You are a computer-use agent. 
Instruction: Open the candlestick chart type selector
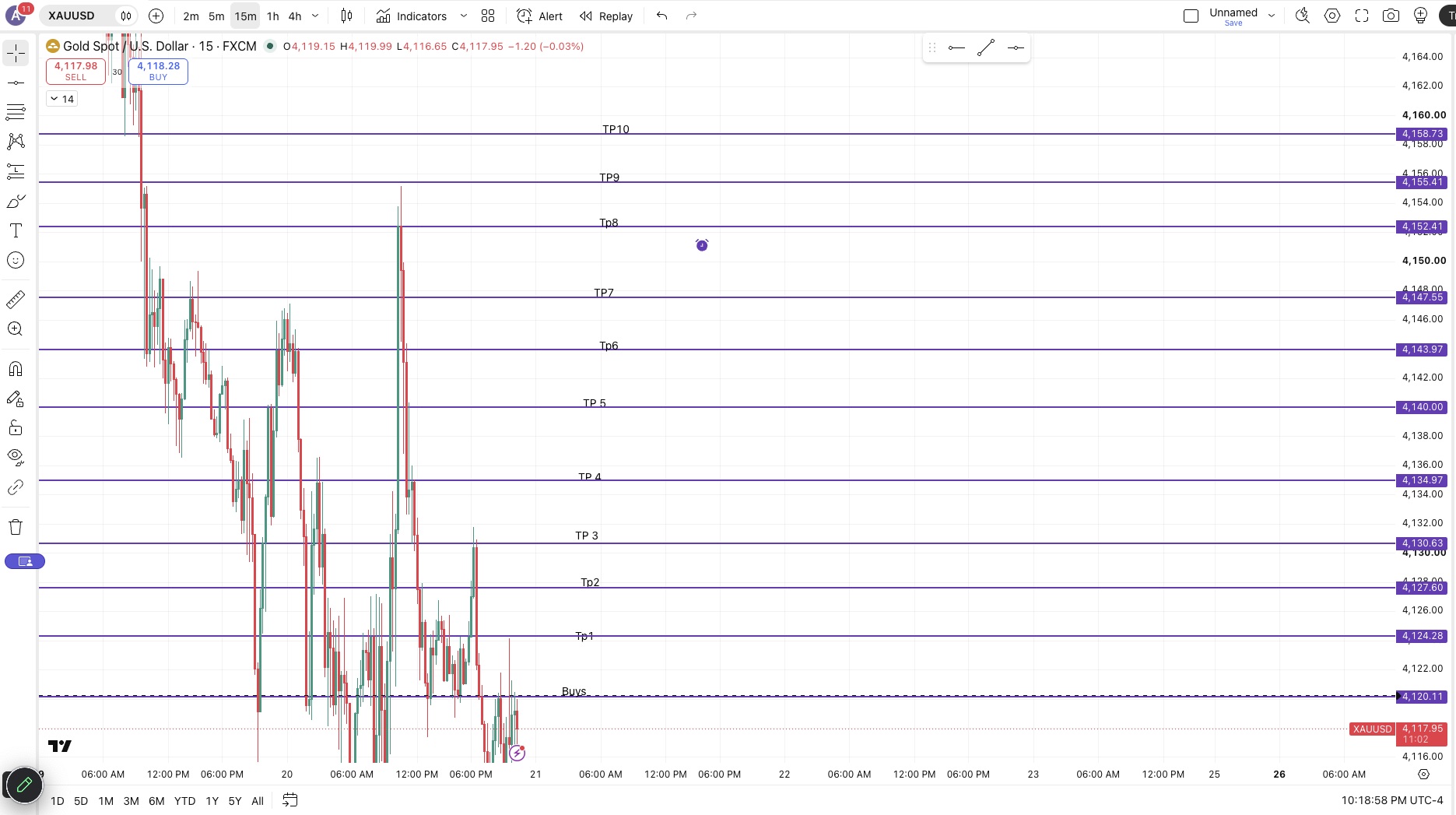(x=347, y=16)
